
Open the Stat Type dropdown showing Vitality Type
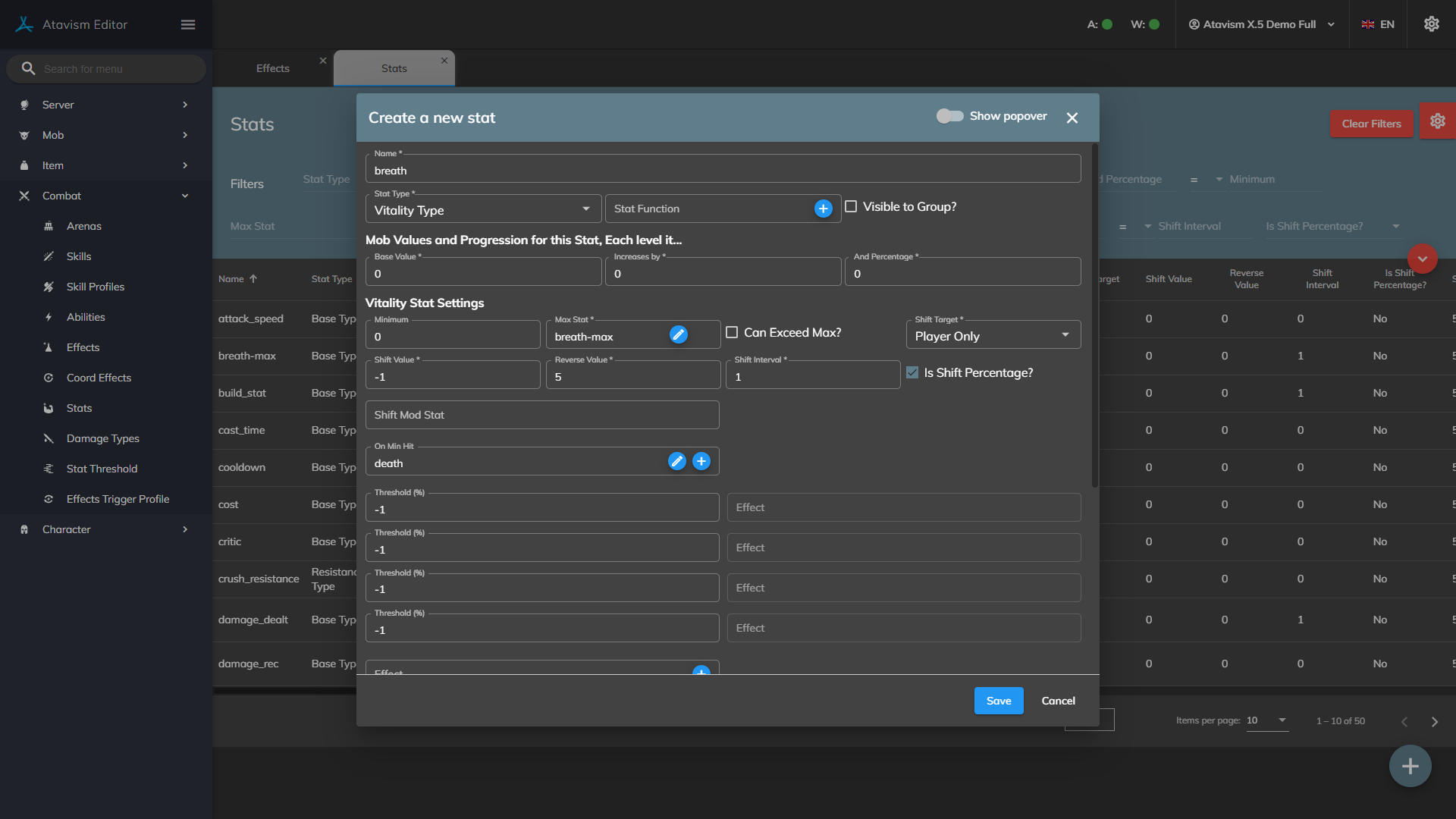click(x=483, y=210)
